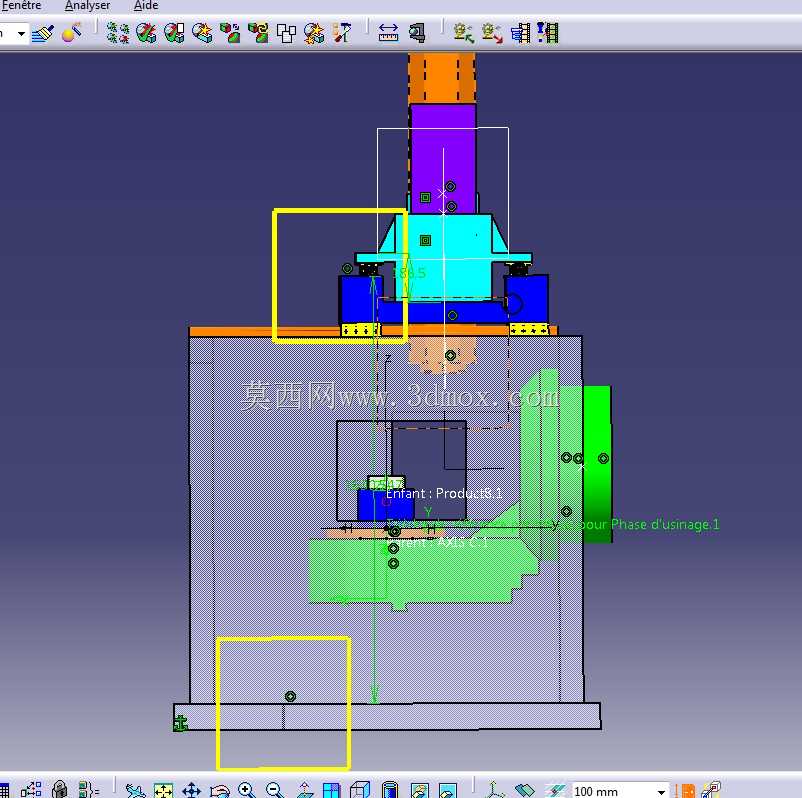Select the cyan bracket part

pos(444,256)
